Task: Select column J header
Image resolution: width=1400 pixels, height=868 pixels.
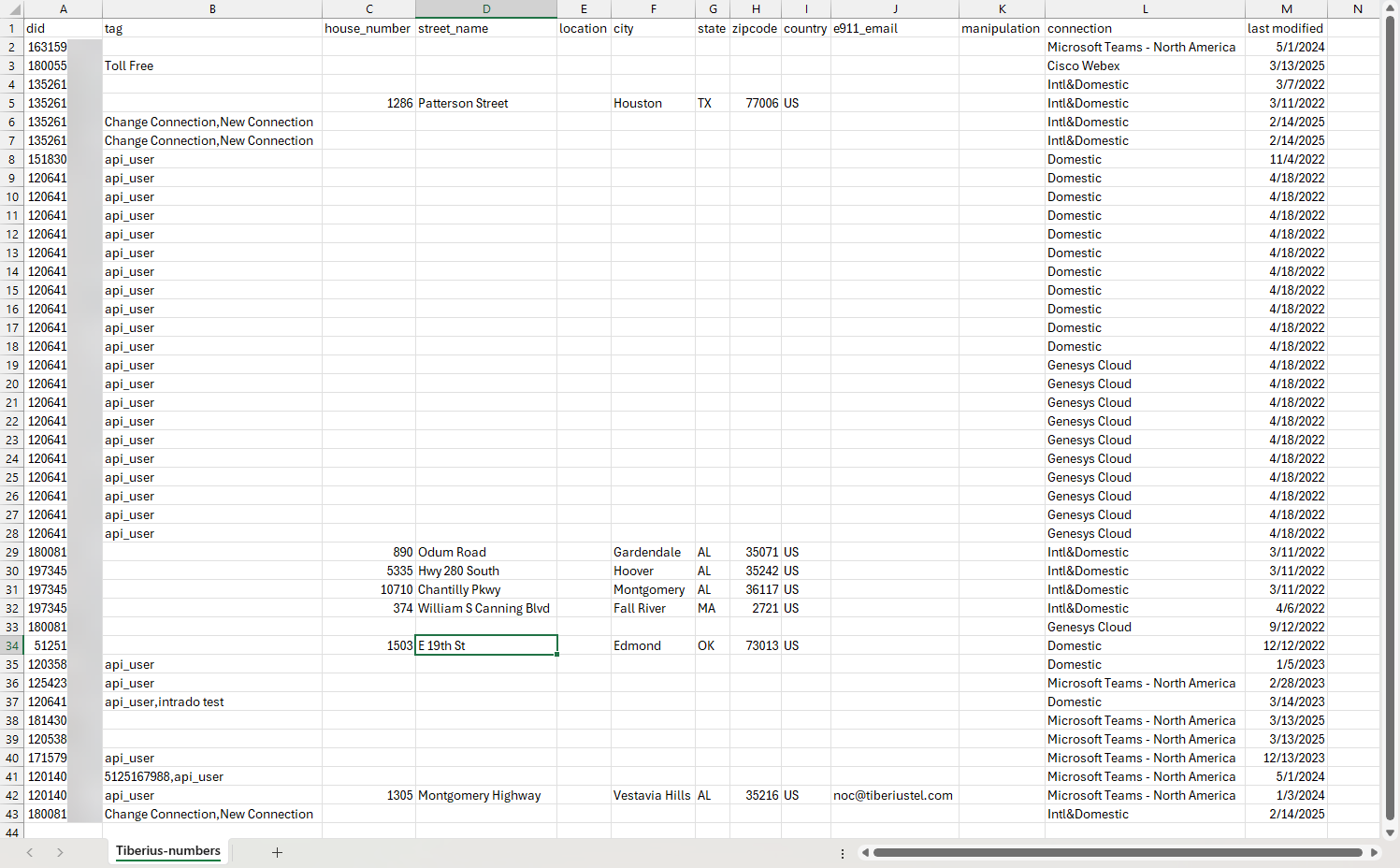Action: 895,9
